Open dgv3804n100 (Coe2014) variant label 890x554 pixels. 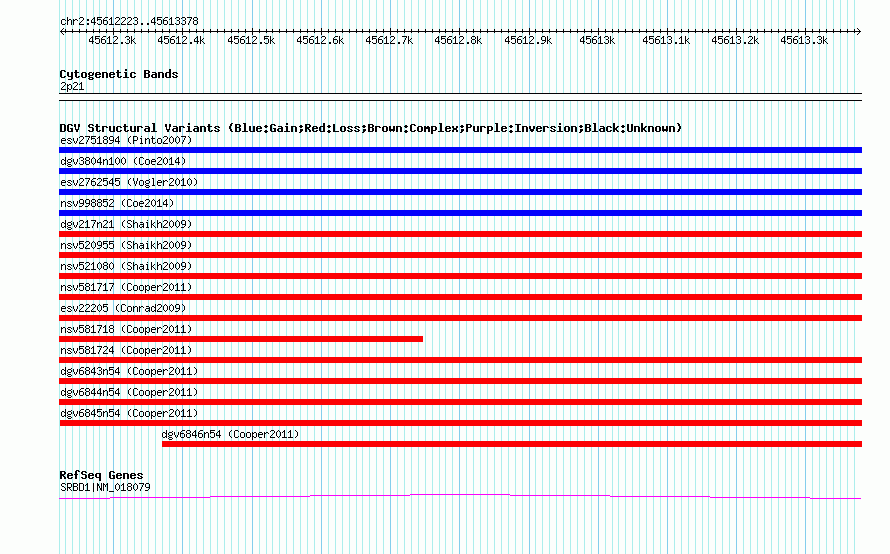pos(123,161)
